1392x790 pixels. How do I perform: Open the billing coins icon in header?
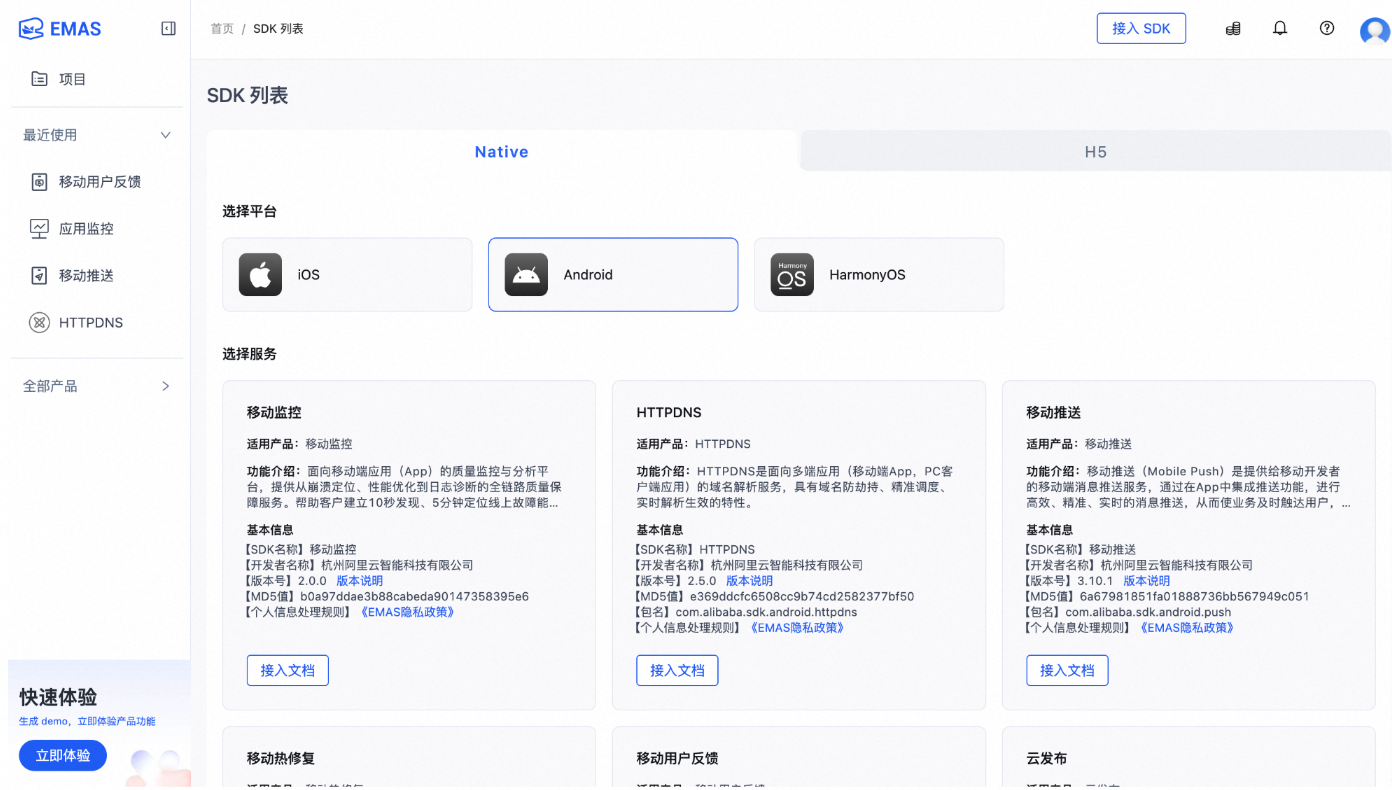click(1233, 29)
